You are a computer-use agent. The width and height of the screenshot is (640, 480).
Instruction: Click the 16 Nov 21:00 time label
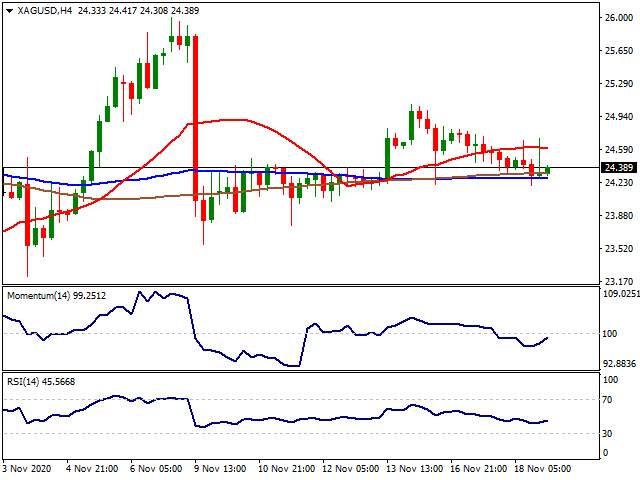click(478, 468)
